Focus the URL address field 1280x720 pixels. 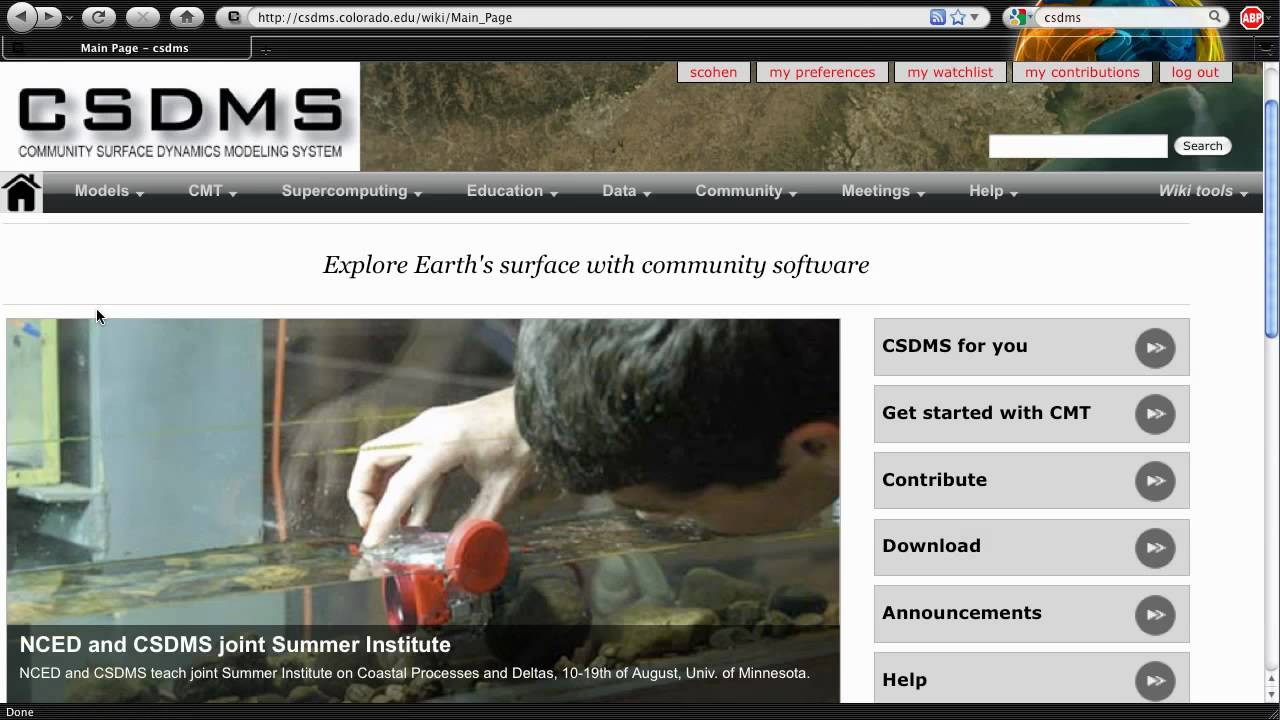point(590,17)
